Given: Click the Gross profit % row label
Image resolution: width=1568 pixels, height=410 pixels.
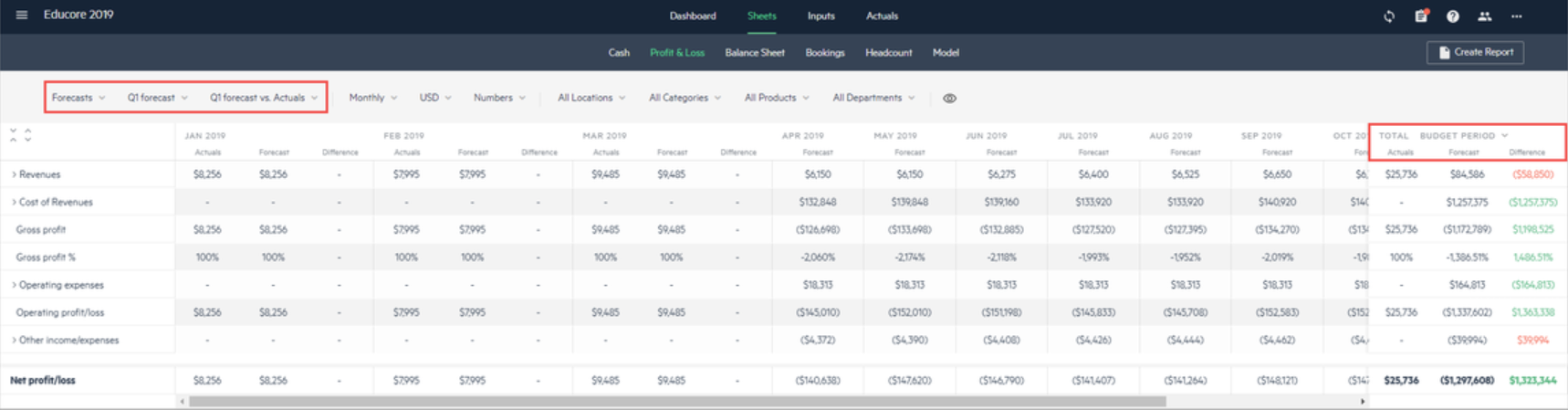Looking at the screenshot, I should (x=47, y=258).
